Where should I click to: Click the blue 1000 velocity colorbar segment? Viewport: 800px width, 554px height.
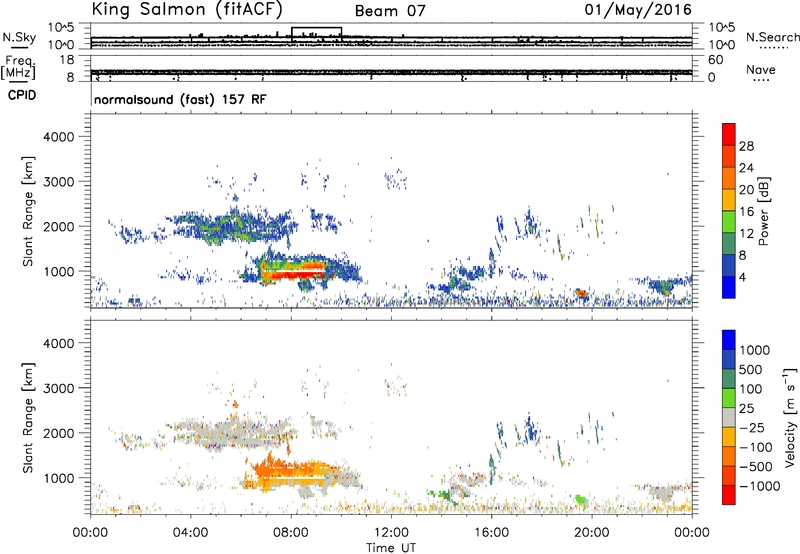click(x=729, y=340)
